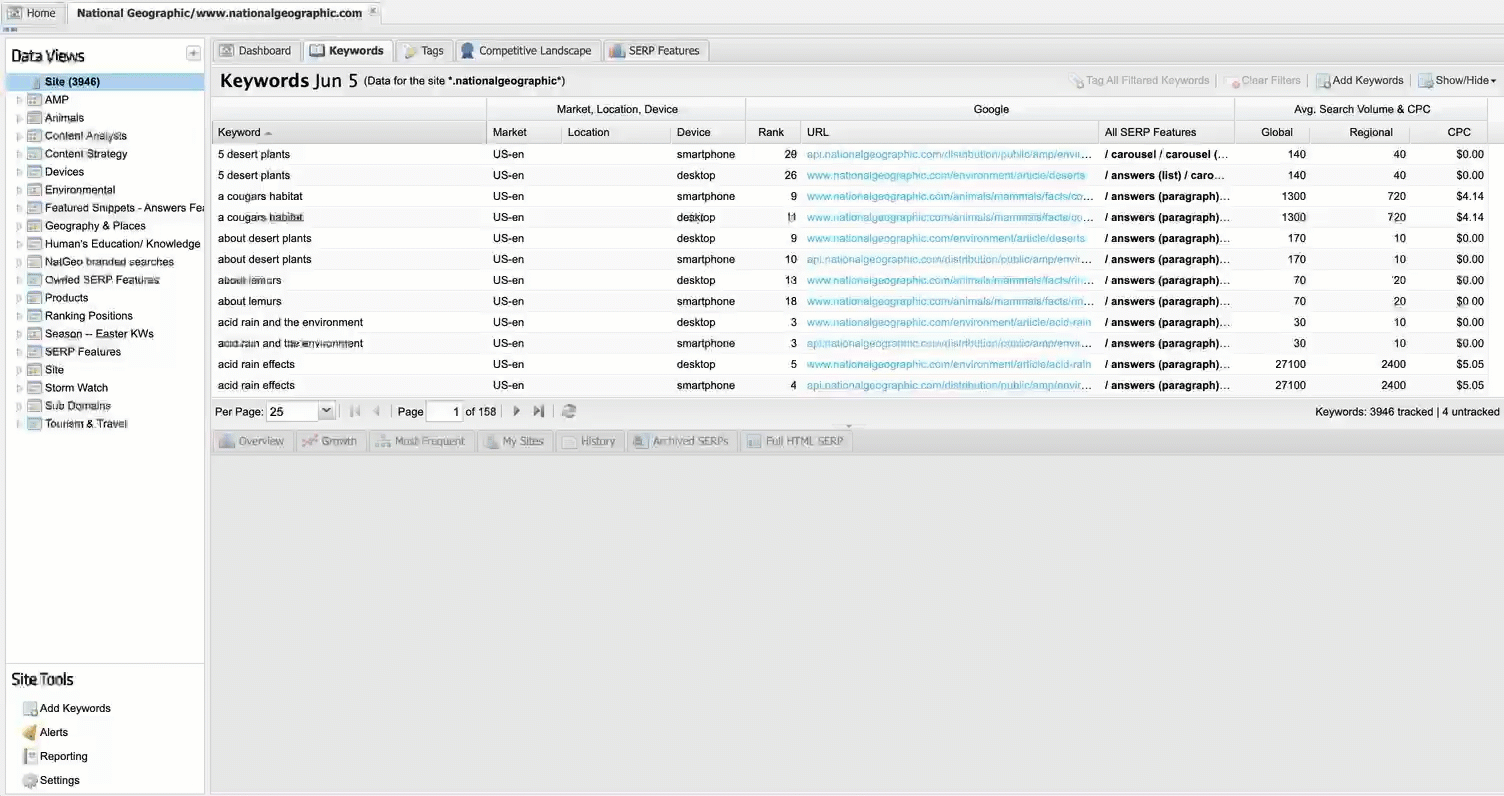Open the Per Page dropdown

[x=326, y=411]
